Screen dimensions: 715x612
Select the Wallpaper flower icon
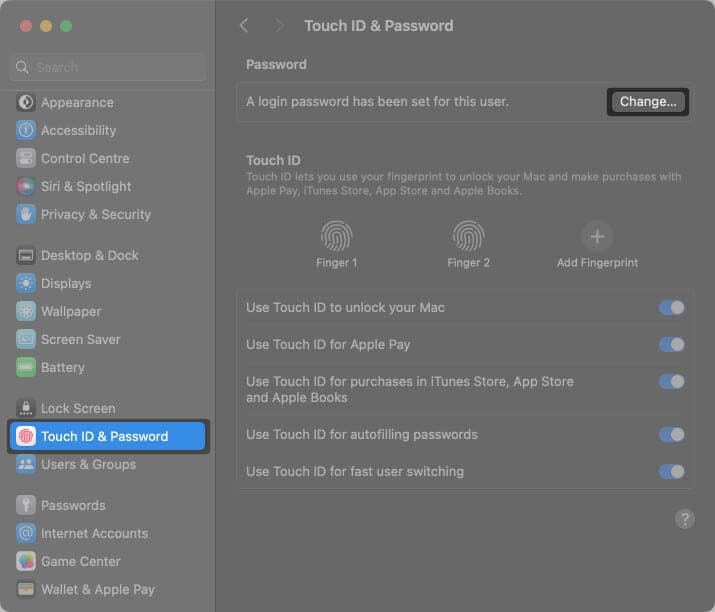(26, 311)
